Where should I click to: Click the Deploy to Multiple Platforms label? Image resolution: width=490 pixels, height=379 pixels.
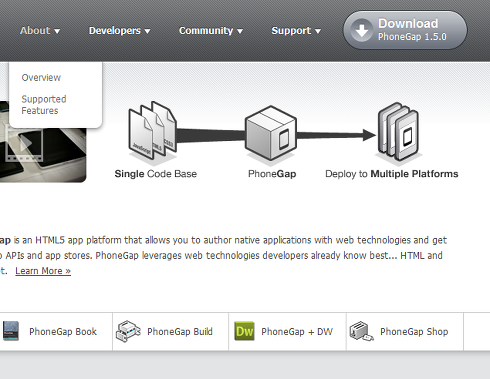(392, 174)
